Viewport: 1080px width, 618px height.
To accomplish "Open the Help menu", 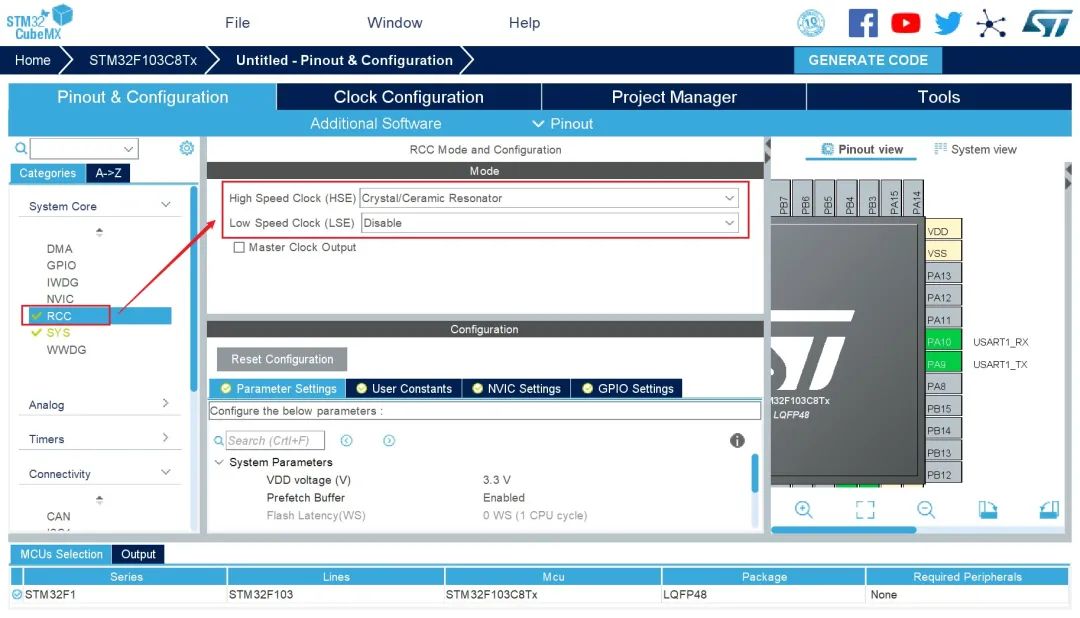I will click(x=524, y=23).
